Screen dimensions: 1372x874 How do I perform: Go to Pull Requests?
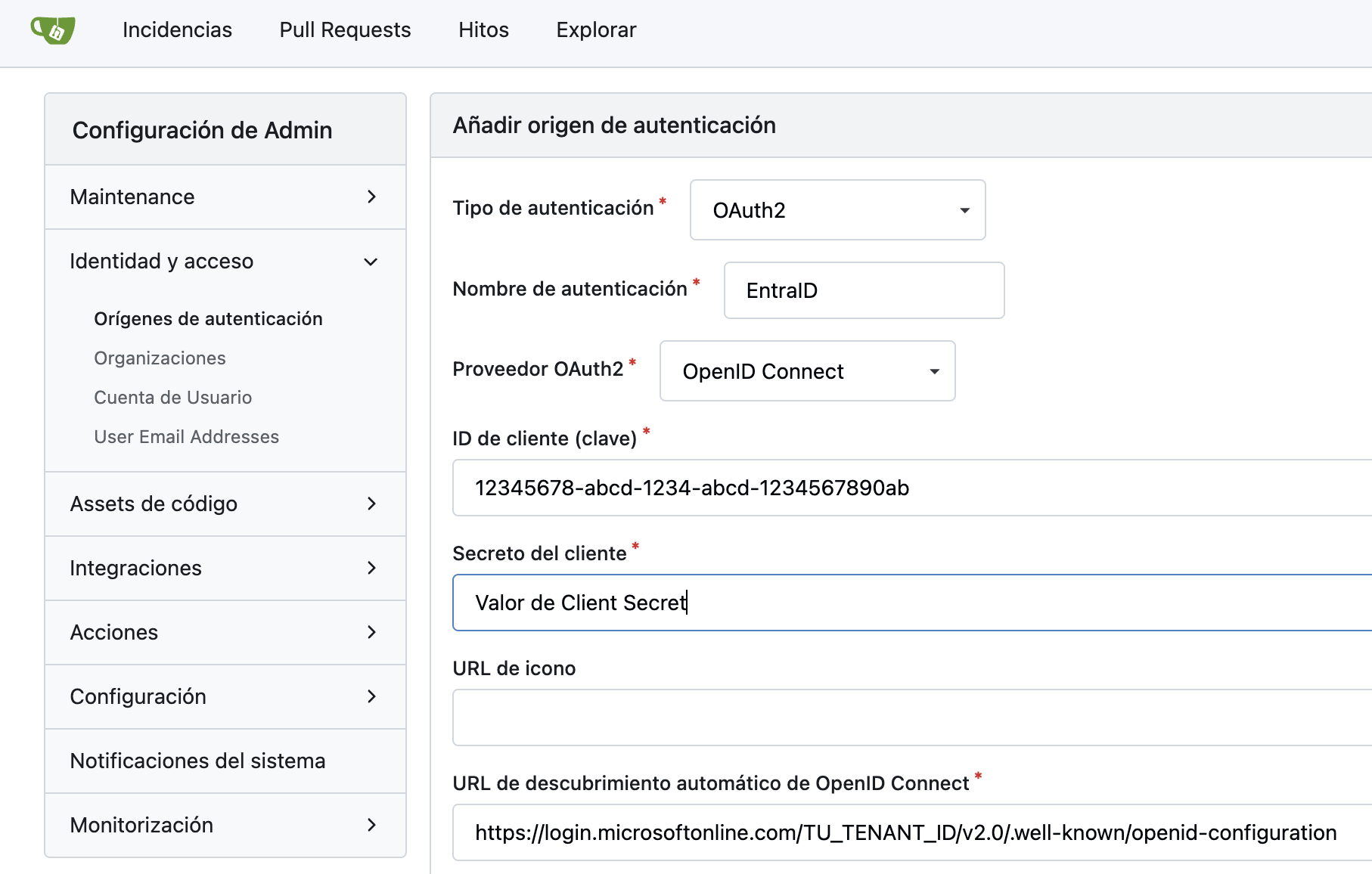[345, 30]
